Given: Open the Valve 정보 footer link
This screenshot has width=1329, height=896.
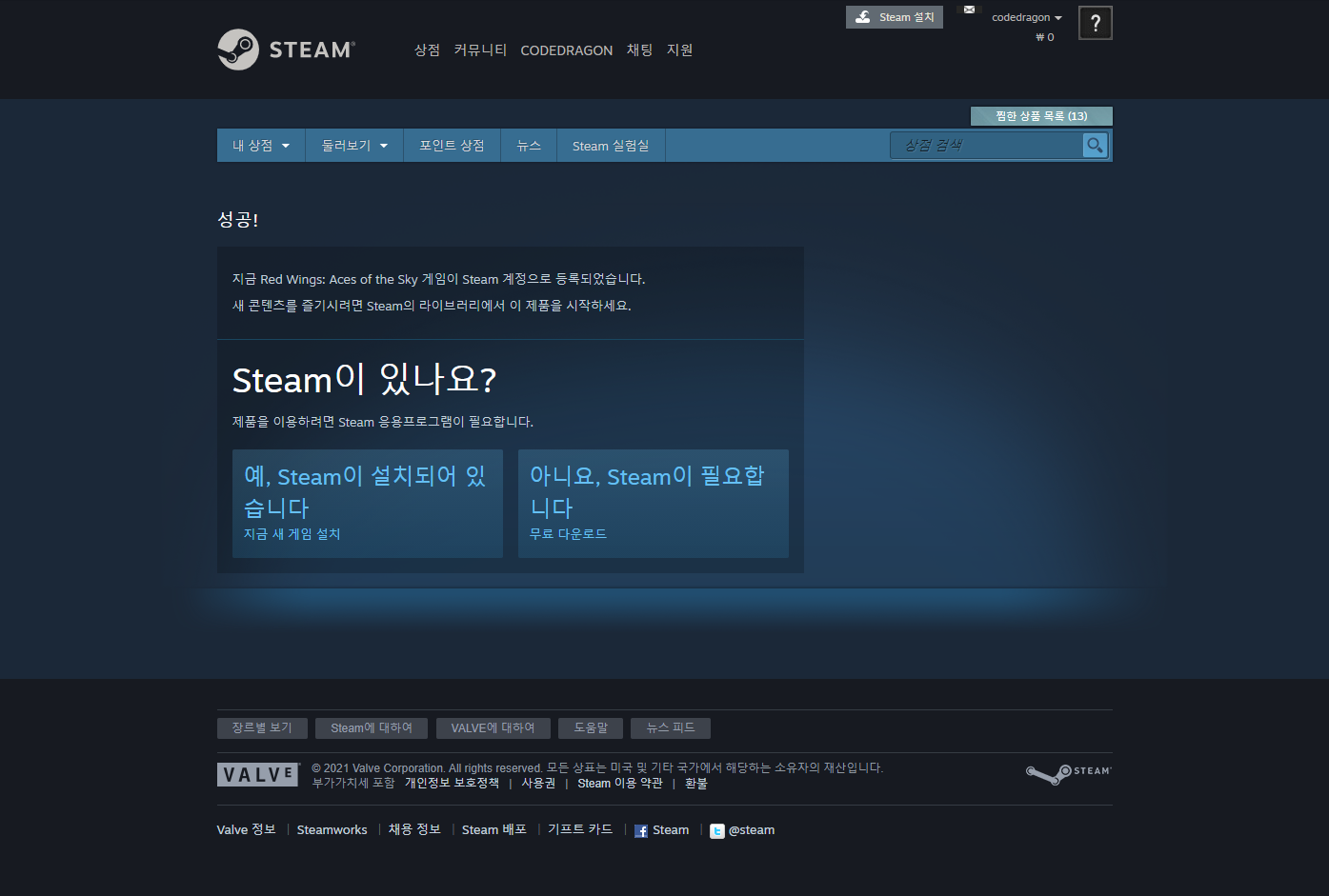Looking at the screenshot, I should 246,829.
